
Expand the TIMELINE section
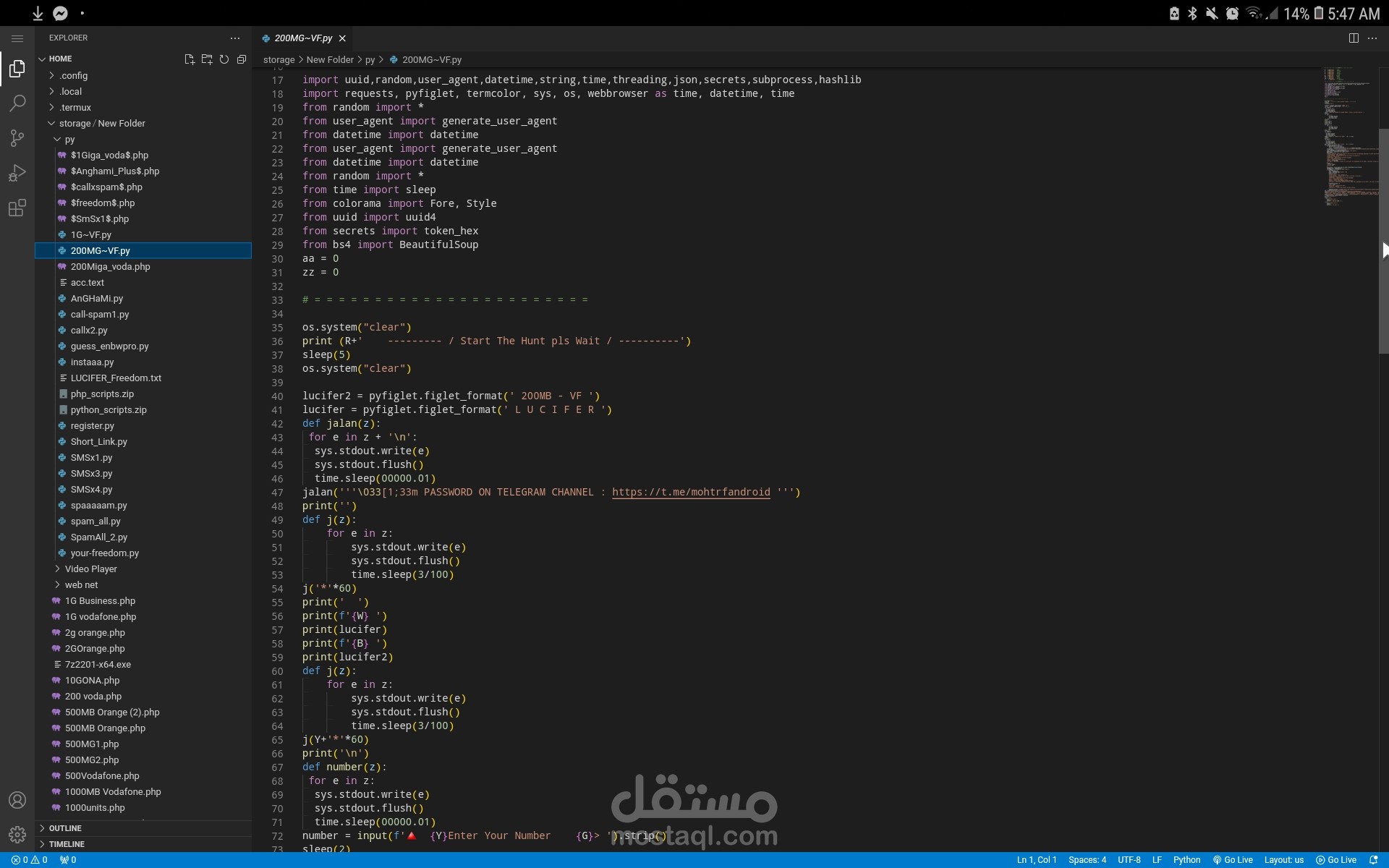(67, 844)
